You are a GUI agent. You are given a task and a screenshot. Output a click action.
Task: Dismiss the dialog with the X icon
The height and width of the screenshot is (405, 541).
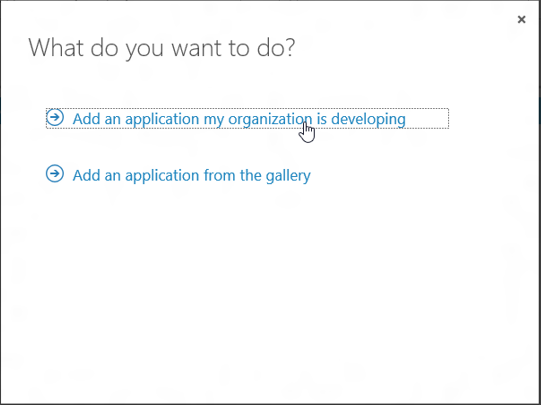point(521,20)
